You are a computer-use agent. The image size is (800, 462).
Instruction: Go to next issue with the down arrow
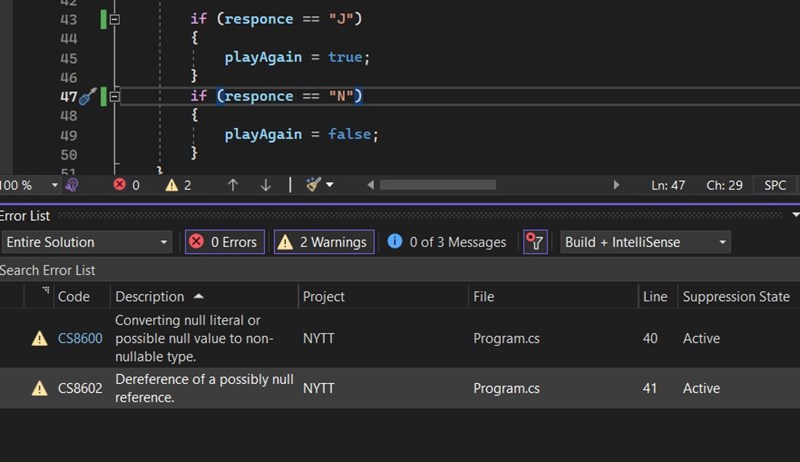point(266,185)
